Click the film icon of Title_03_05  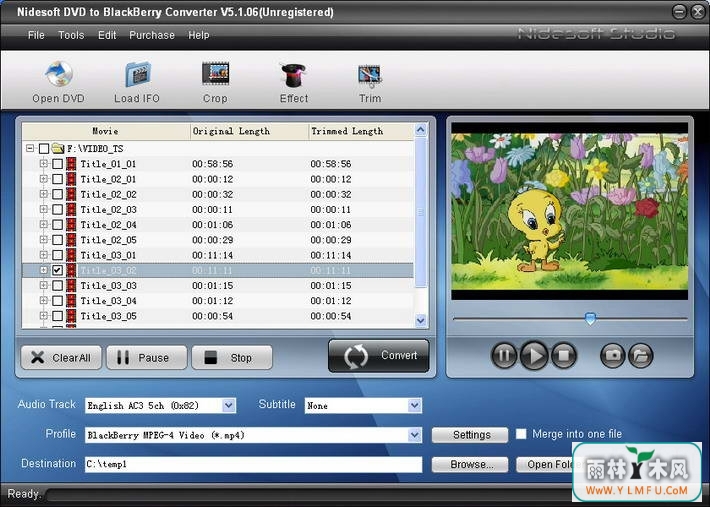pyautogui.click(x=71, y=316)
